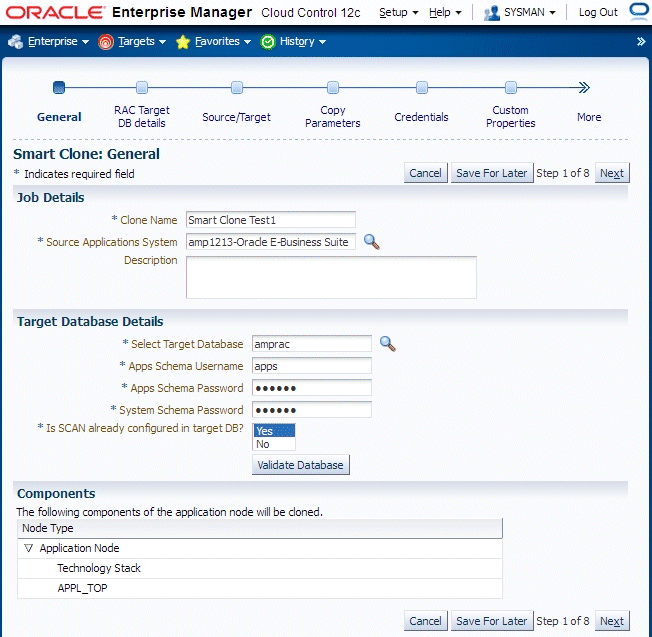Viewport: 652px width, 637px height.
Task: Select the Application Node row text
Action: (79, 548)
